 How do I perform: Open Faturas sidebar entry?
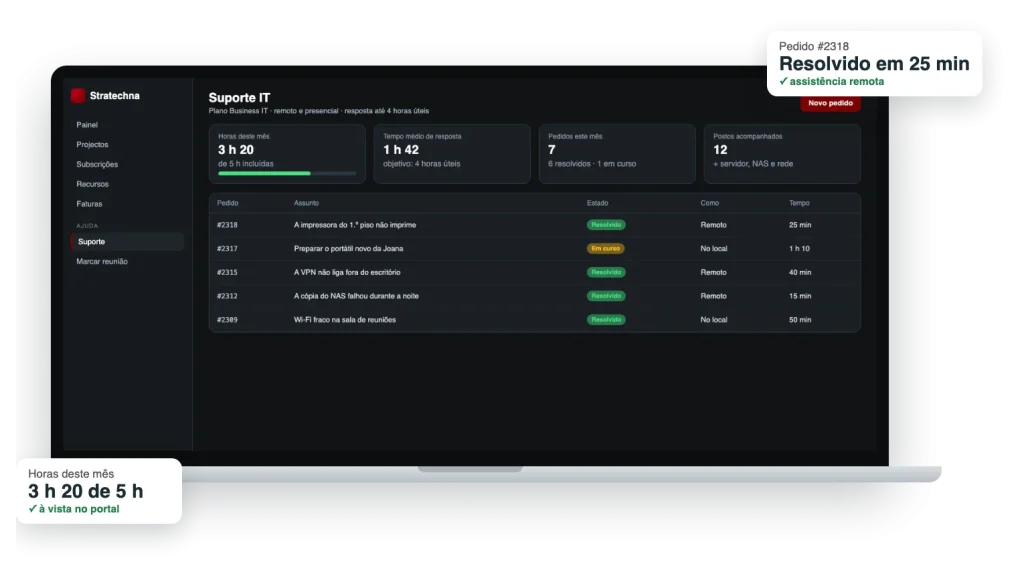point(89,204)
